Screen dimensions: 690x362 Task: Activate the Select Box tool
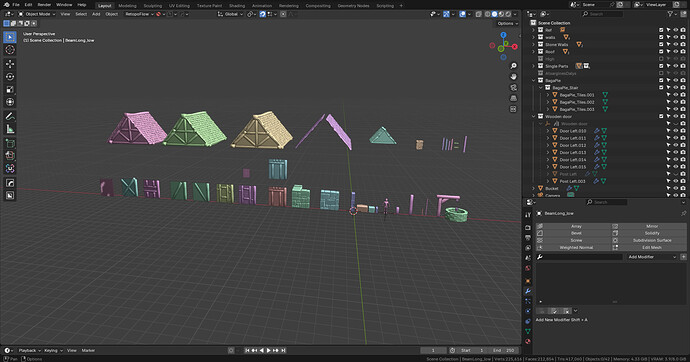click(x=10, y=37)
